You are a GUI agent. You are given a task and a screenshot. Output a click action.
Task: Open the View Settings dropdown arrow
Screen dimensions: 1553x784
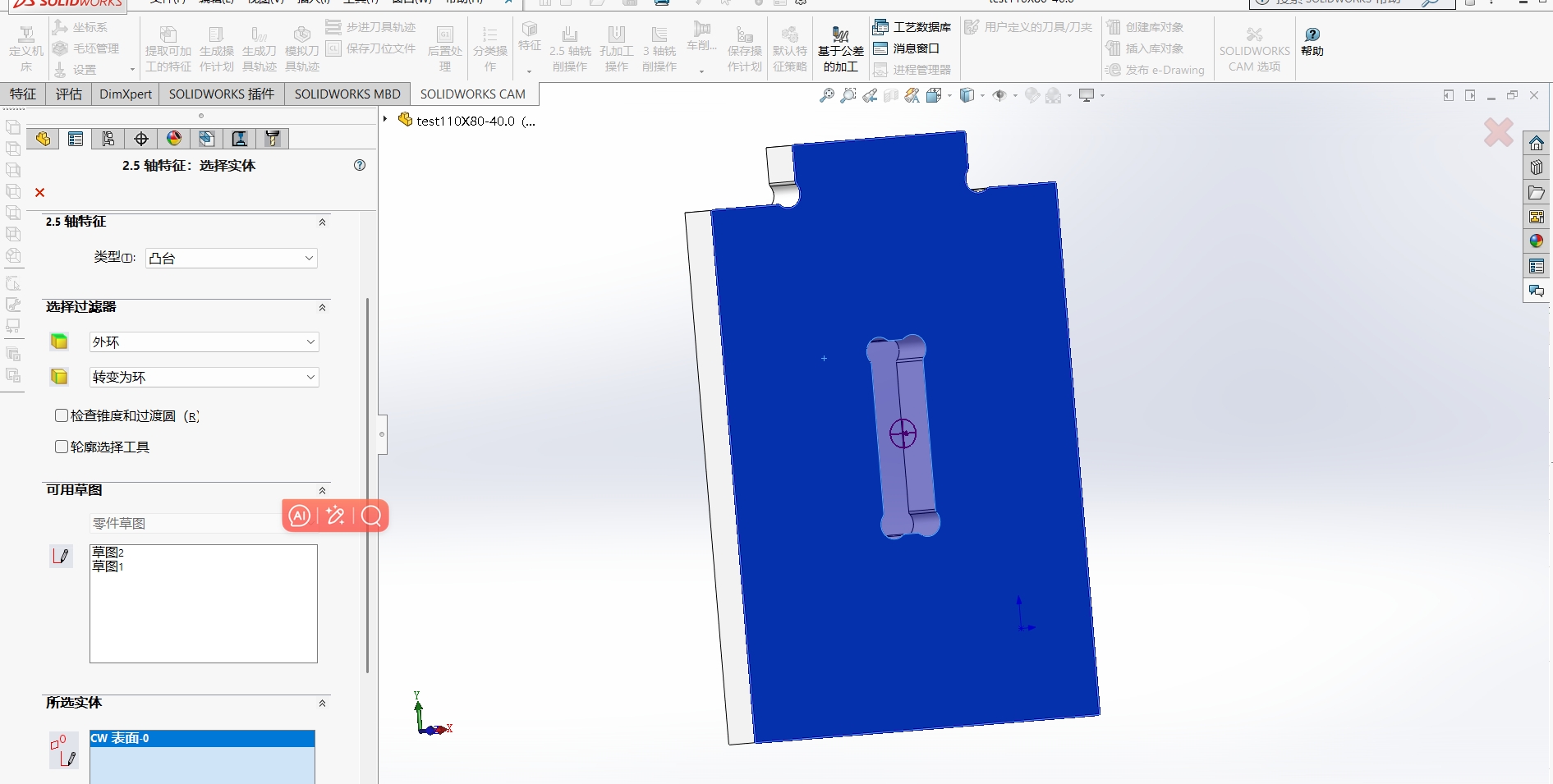1102,96
